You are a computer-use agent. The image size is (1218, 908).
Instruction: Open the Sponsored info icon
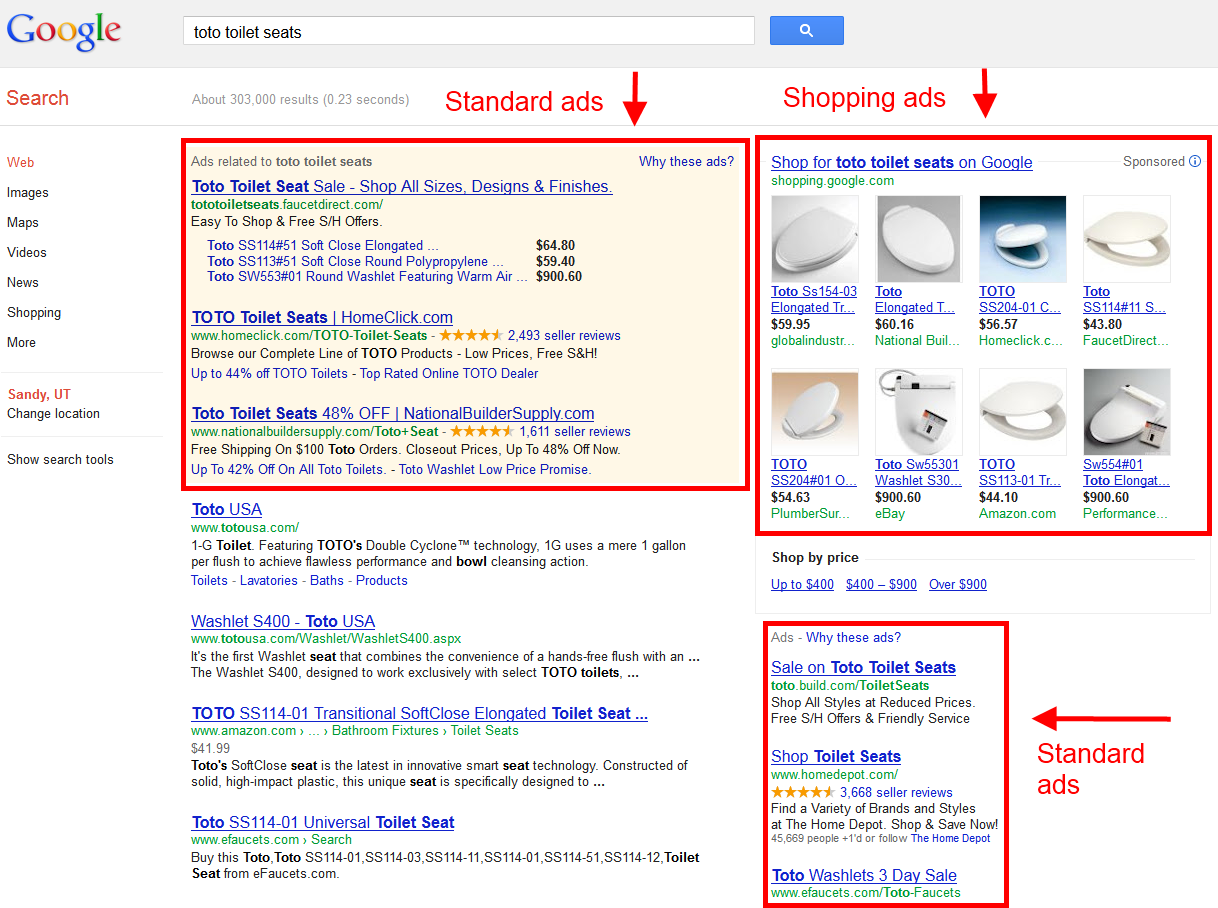click(x=1195, y=161)
